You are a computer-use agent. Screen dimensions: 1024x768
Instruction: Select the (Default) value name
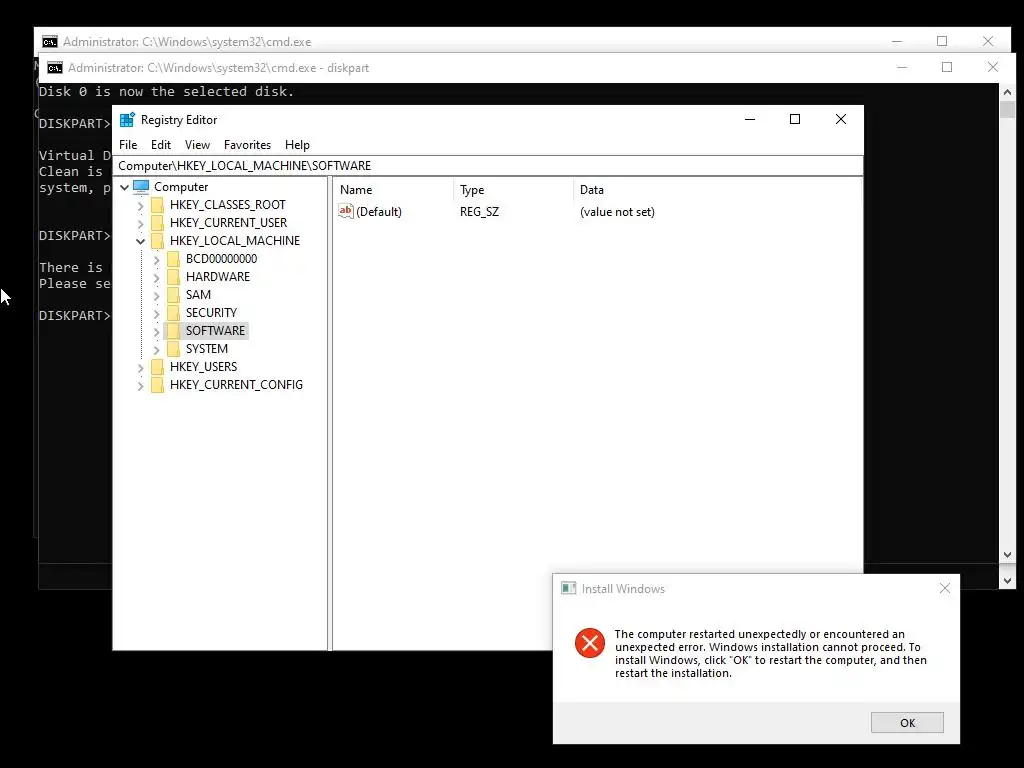click(379, 212)
